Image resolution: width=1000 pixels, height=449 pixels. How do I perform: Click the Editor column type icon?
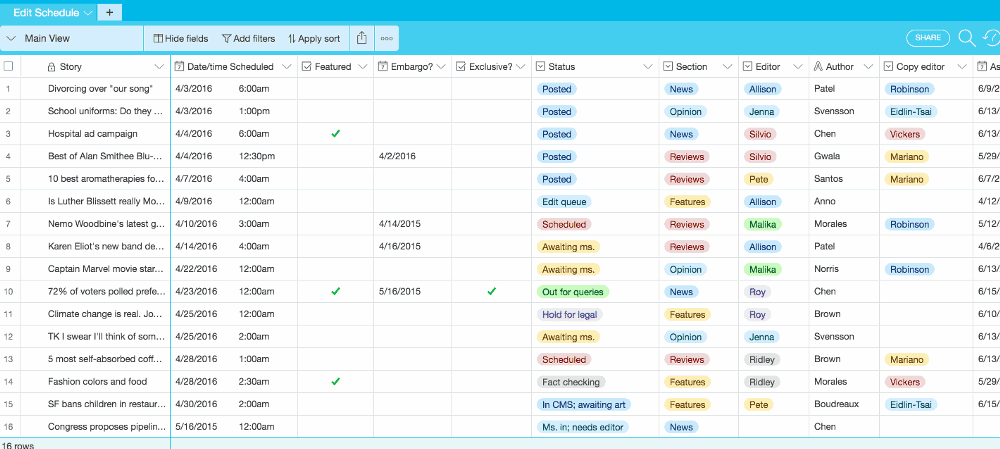coord(747,66)
